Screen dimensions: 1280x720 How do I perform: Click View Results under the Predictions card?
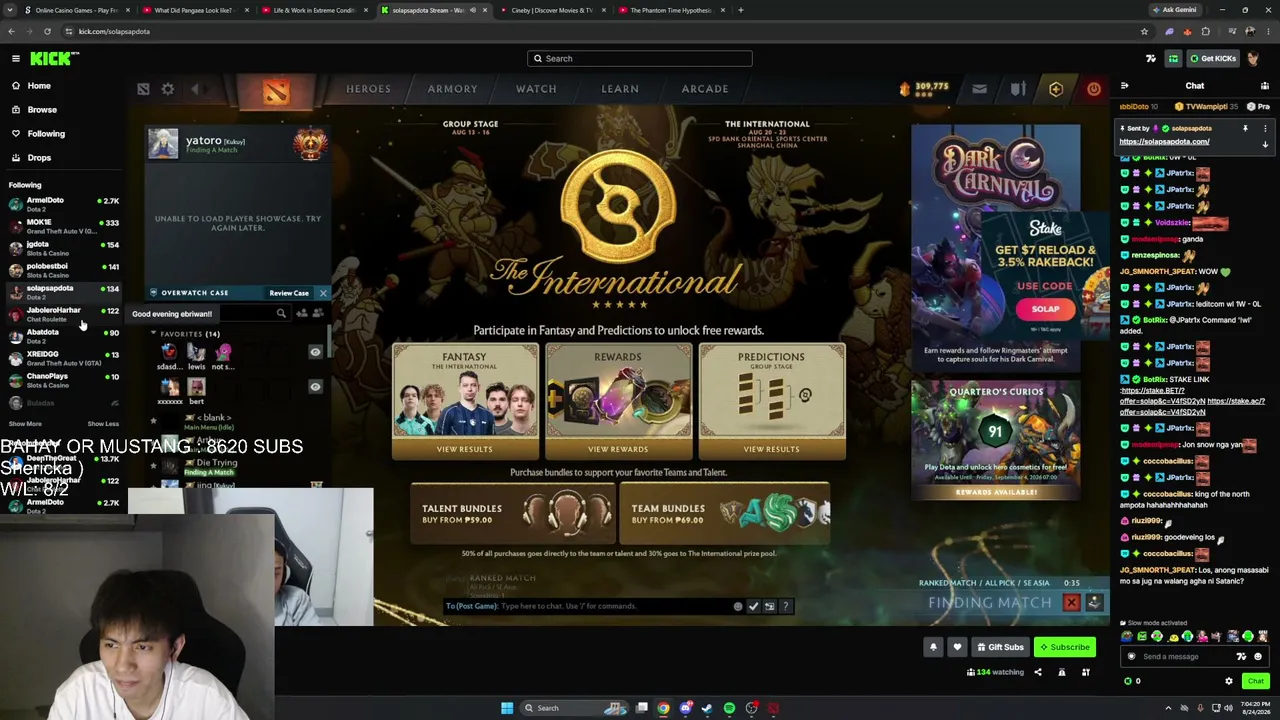coord(771,449)
